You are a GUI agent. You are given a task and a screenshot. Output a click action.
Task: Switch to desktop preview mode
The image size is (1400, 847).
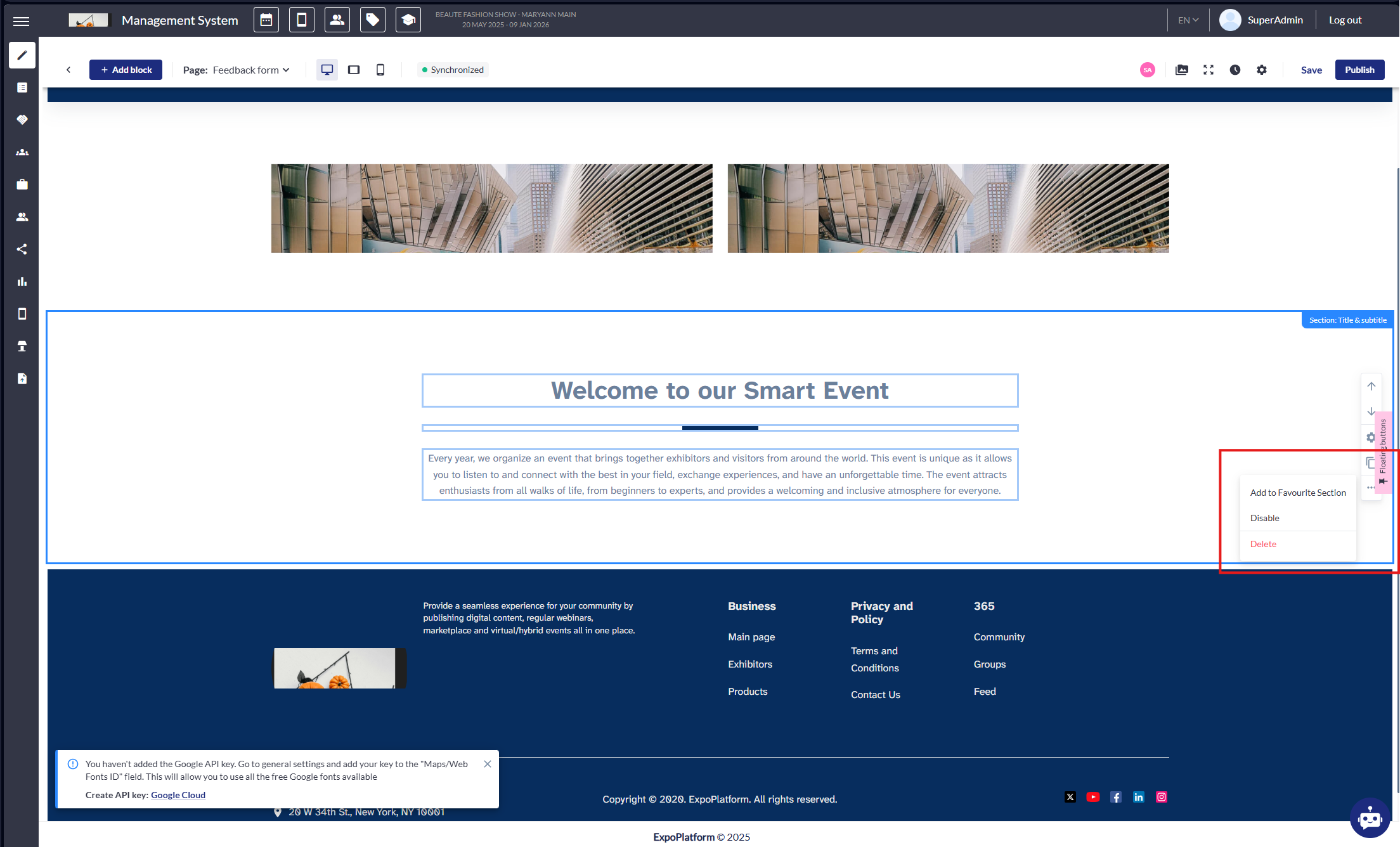point(327,70)
